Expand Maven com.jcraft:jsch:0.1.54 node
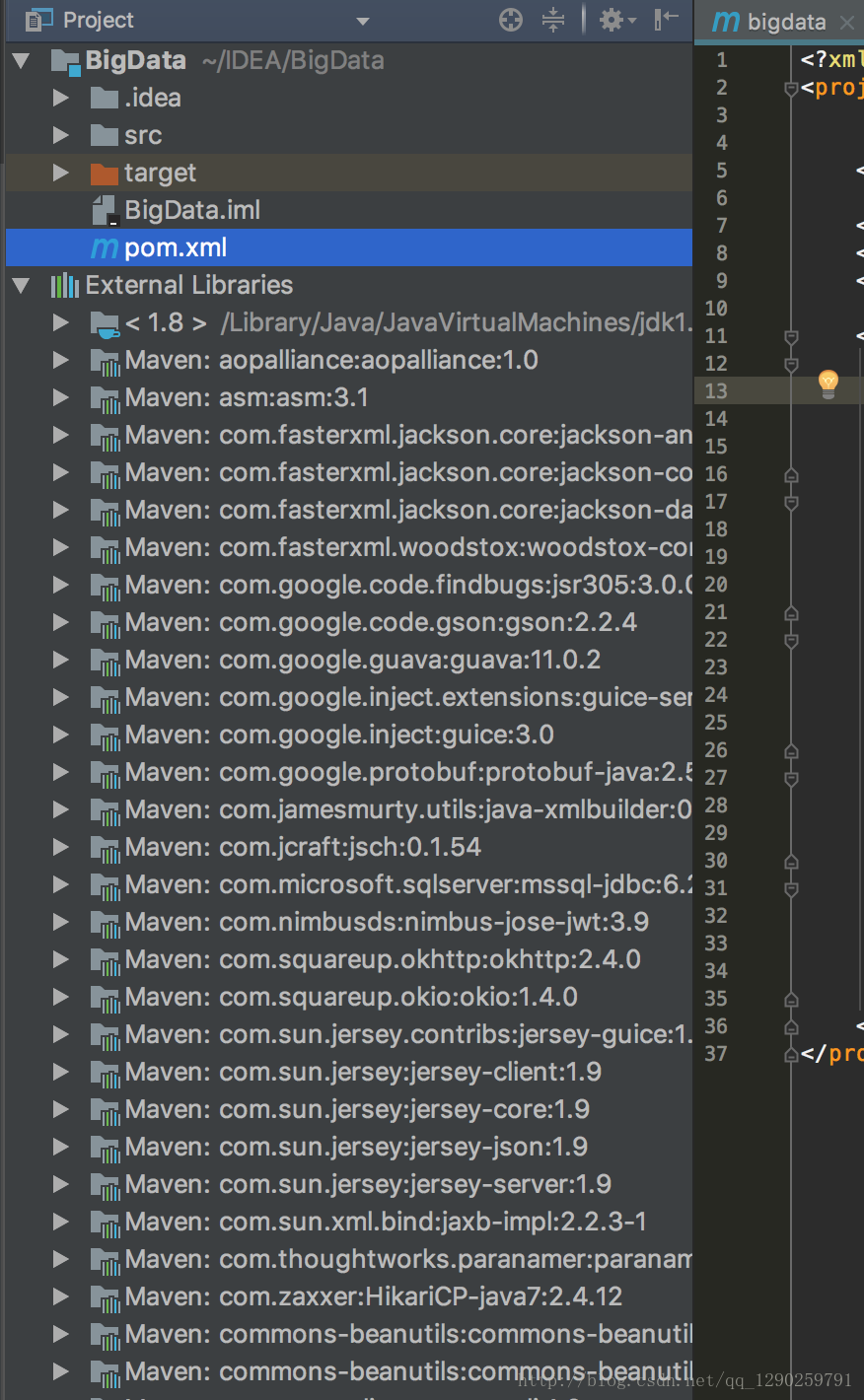864x1400 pixels. coord(61,847)
